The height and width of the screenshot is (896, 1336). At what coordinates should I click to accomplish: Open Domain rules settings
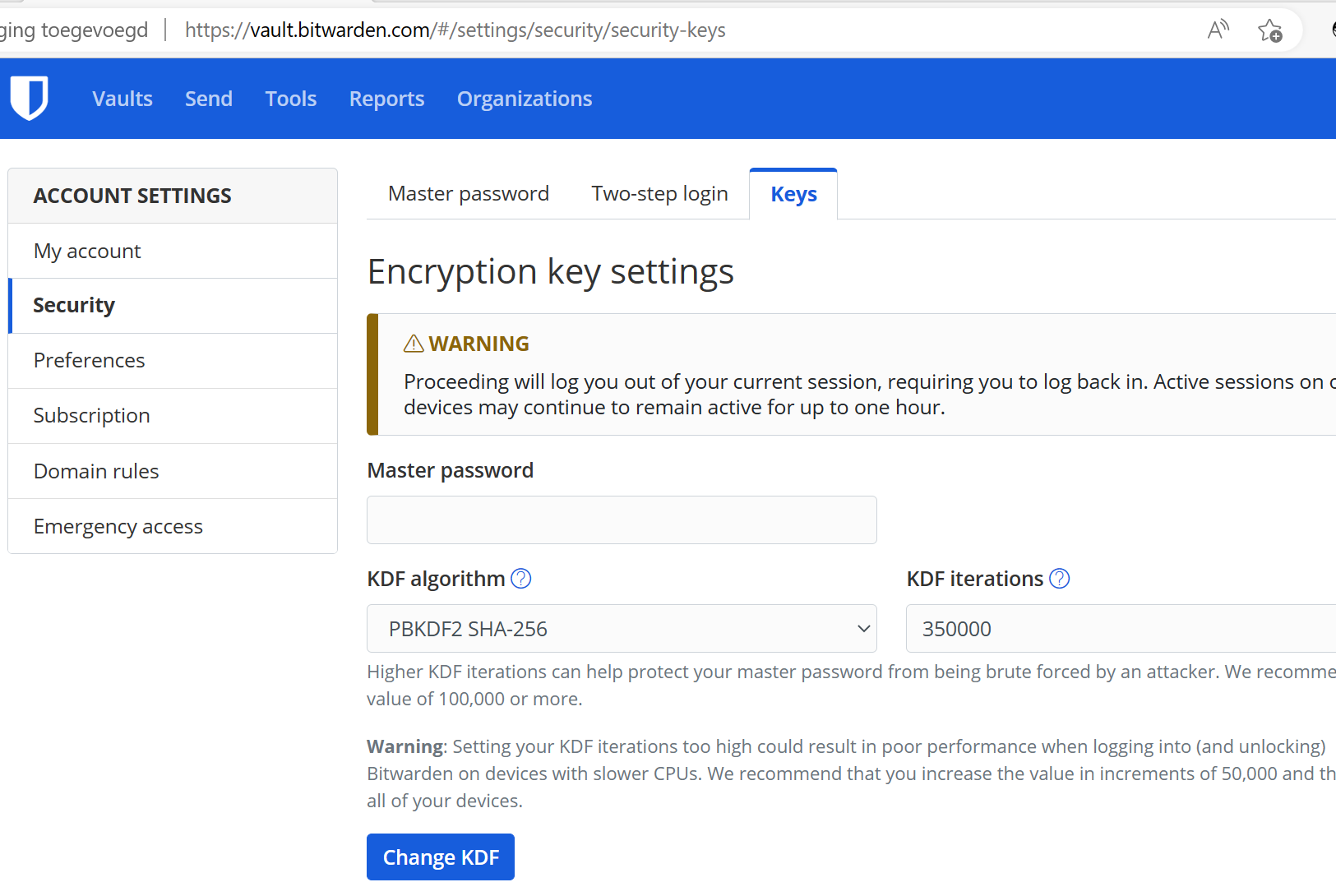(x=96, y=471)
